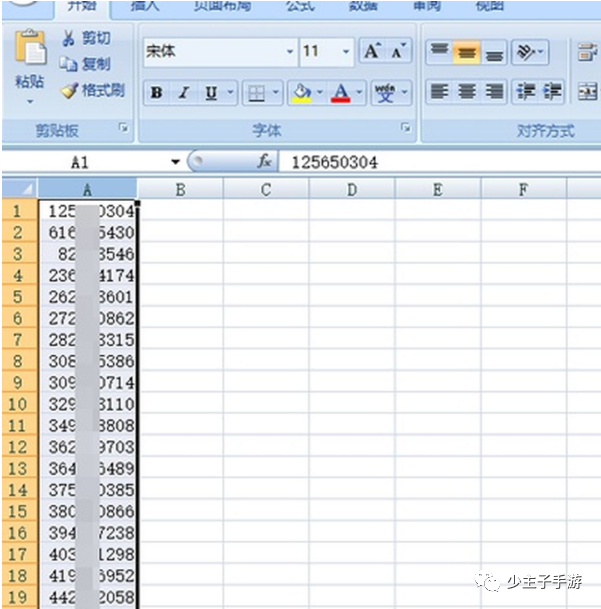Image resolution: width=601 pixels, height=609 pixels.
Task: Open the fill color dropdown arrow
Action: [320, 92]
